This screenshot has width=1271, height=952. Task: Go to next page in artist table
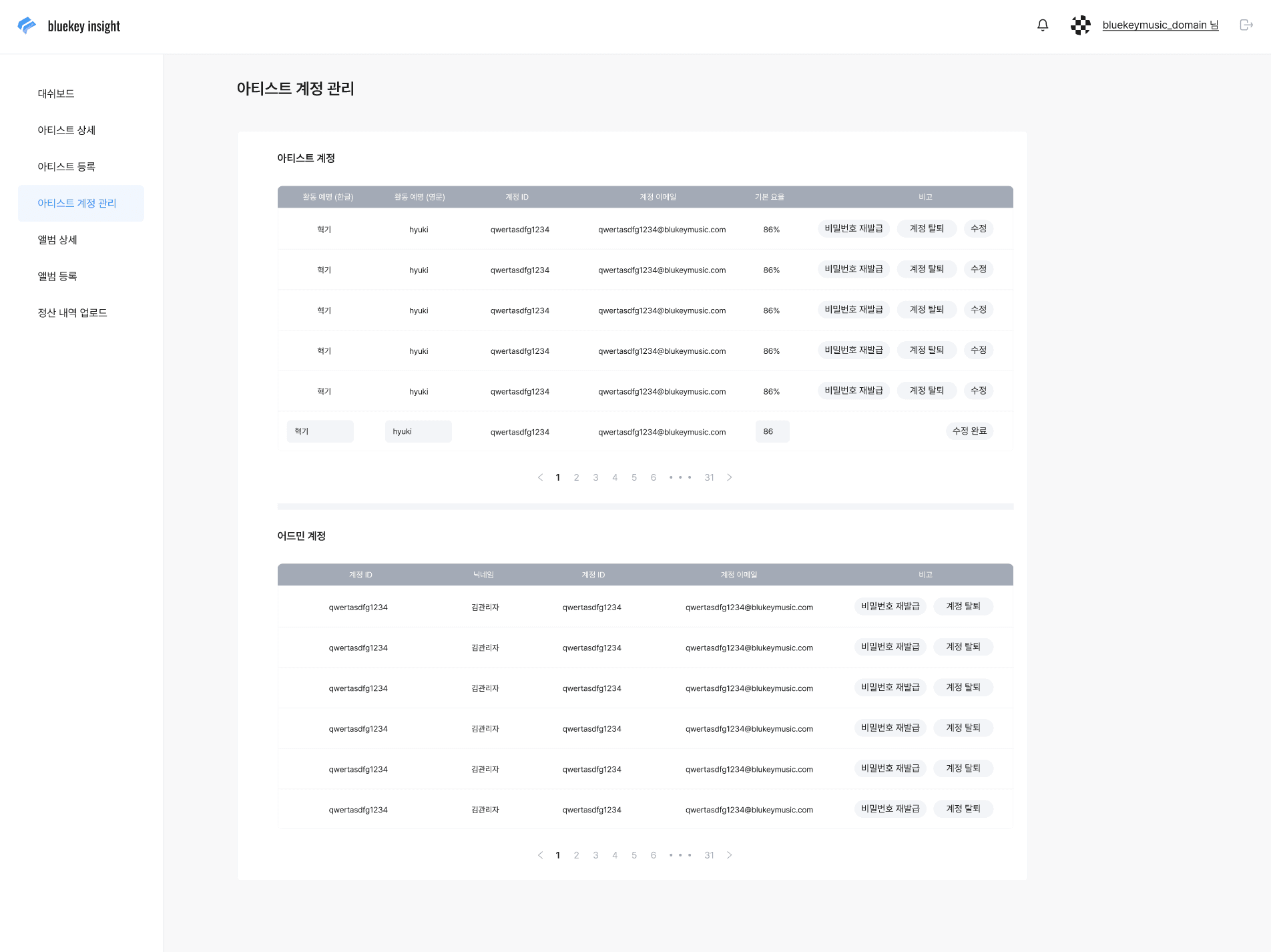pos(729,477)
